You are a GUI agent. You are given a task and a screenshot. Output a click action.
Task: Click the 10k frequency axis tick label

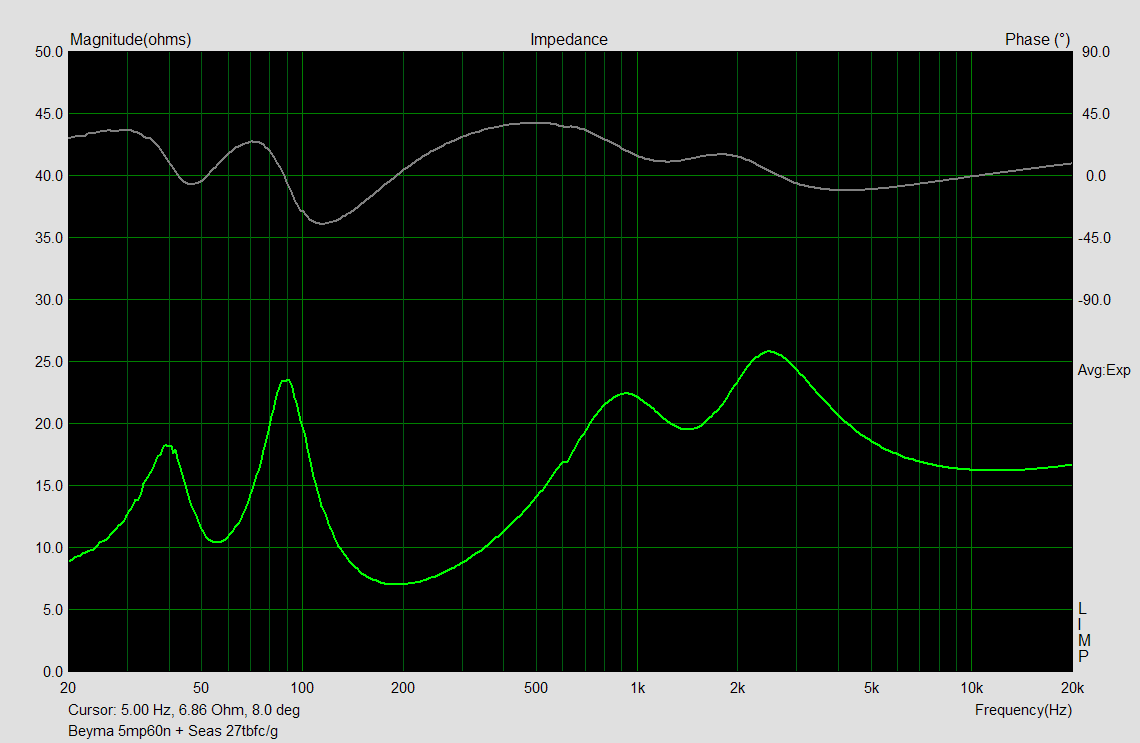[x=971, y=688]
